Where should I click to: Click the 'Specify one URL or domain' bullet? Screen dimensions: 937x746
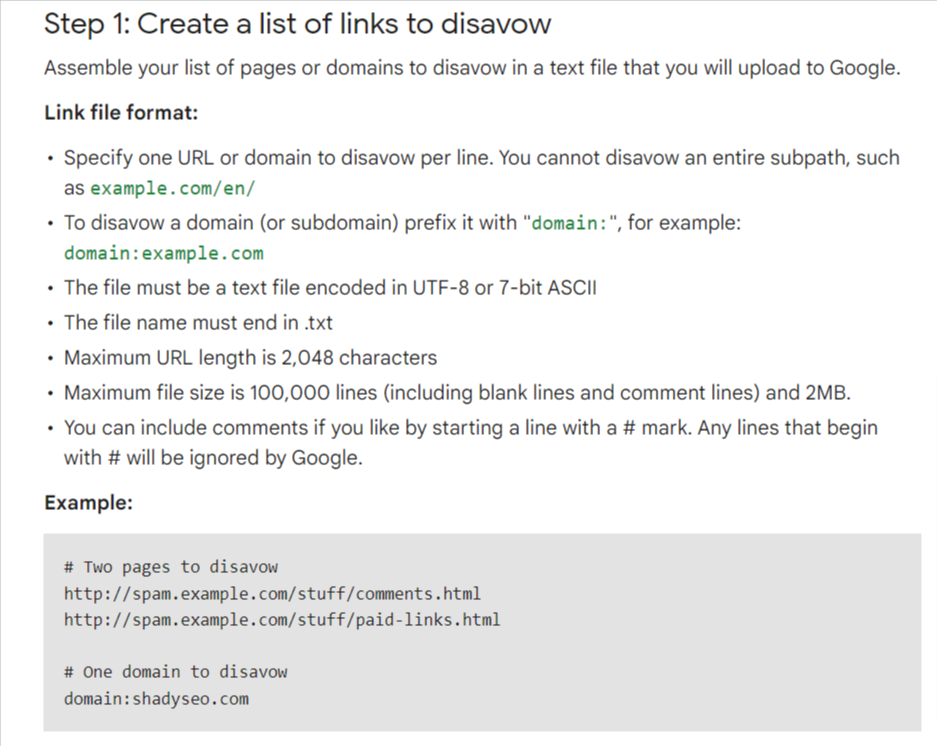pos(482,173)
